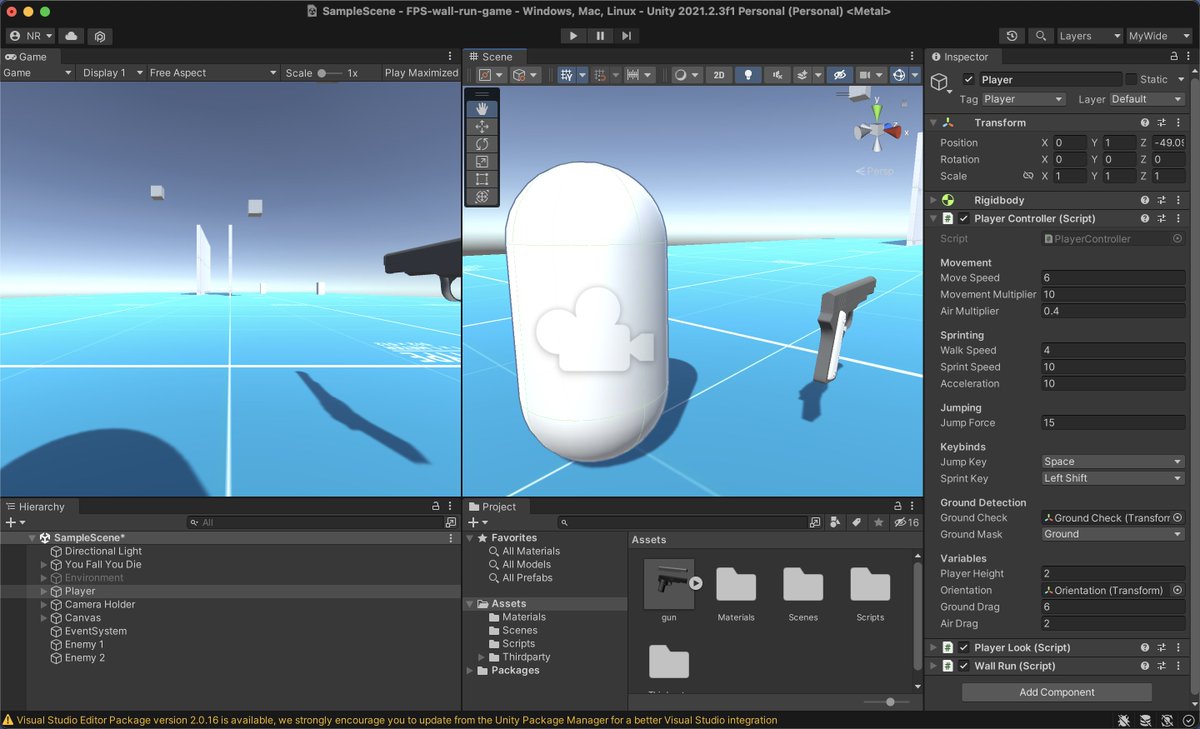Open the Jump Key dropdown

click(x=1113, y=462)
